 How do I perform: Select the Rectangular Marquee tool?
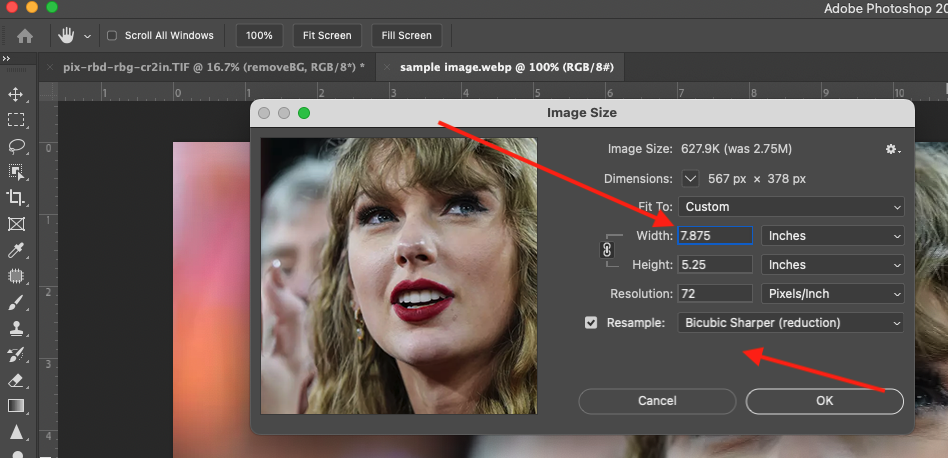[x=16, y=120]
